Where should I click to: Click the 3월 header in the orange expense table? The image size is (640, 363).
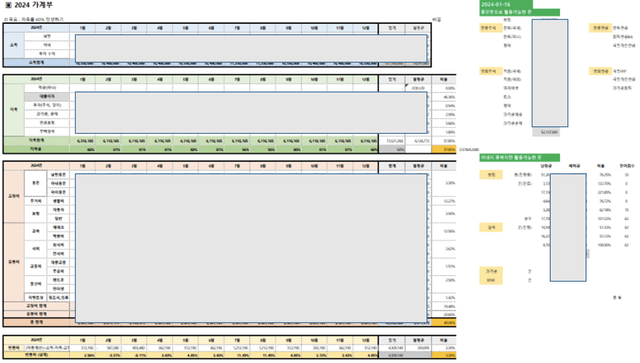tap(134, 166)
